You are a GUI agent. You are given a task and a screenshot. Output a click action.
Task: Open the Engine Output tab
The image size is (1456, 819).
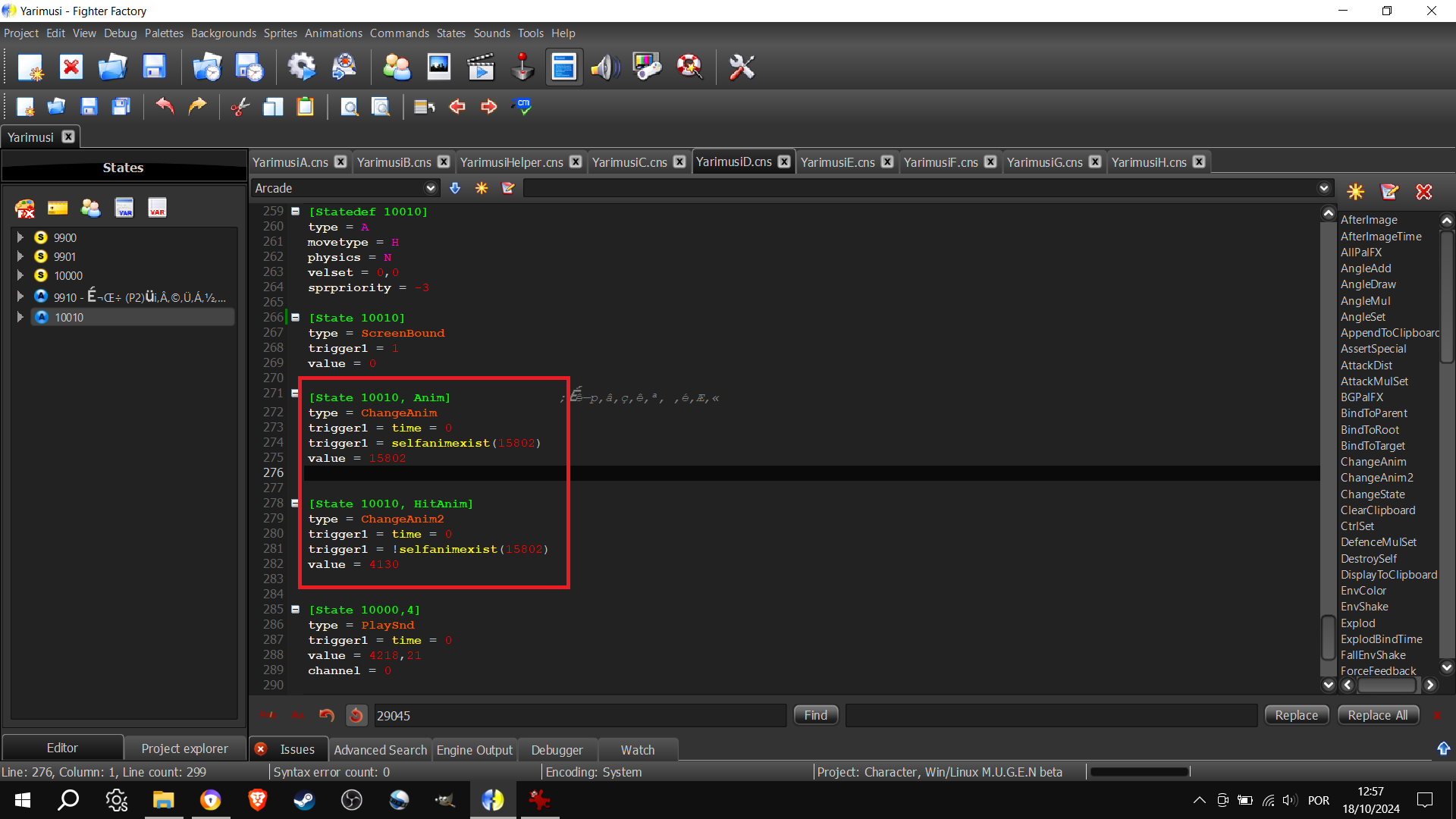tap(475, 750)
